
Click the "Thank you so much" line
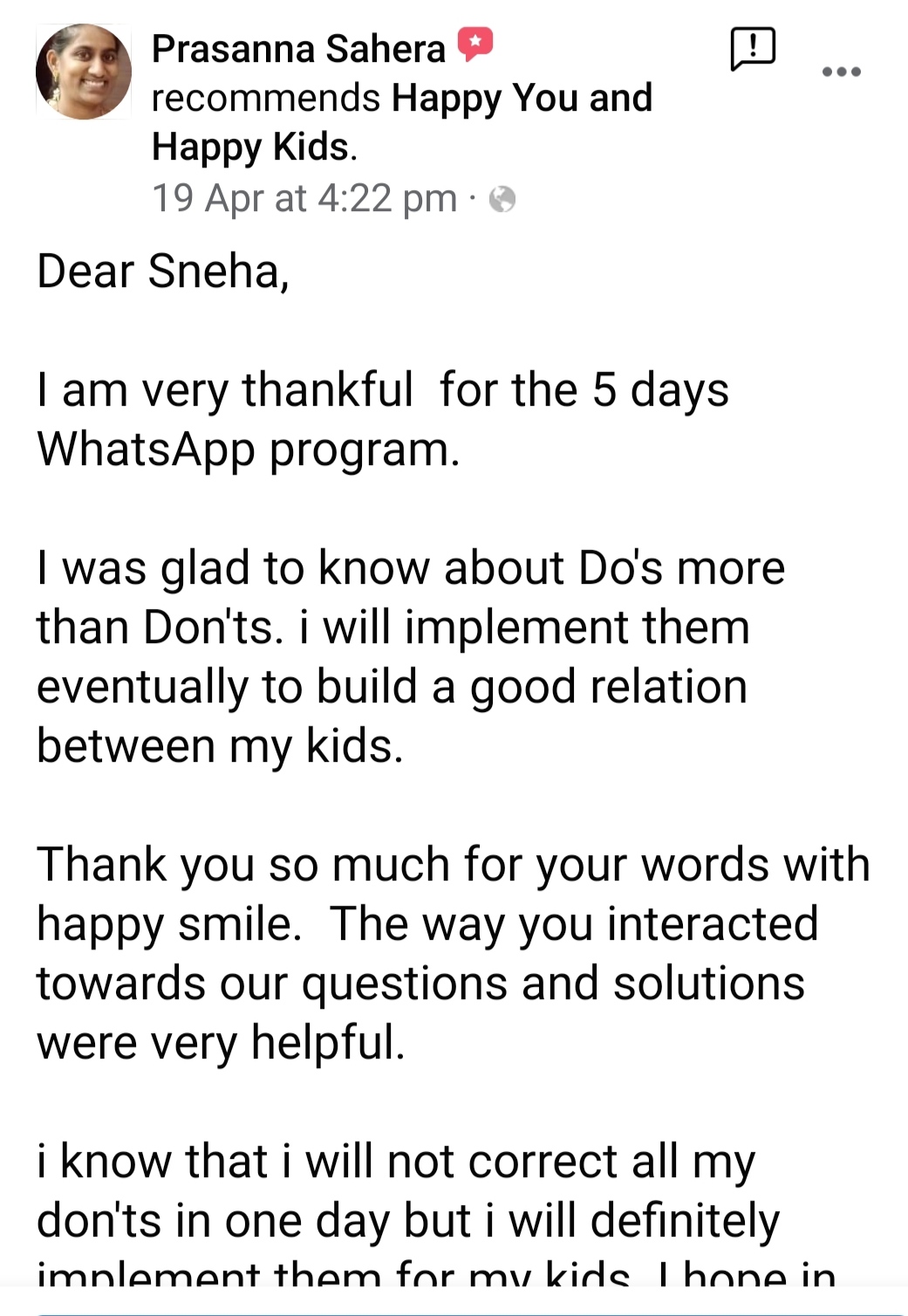point(453,865)
